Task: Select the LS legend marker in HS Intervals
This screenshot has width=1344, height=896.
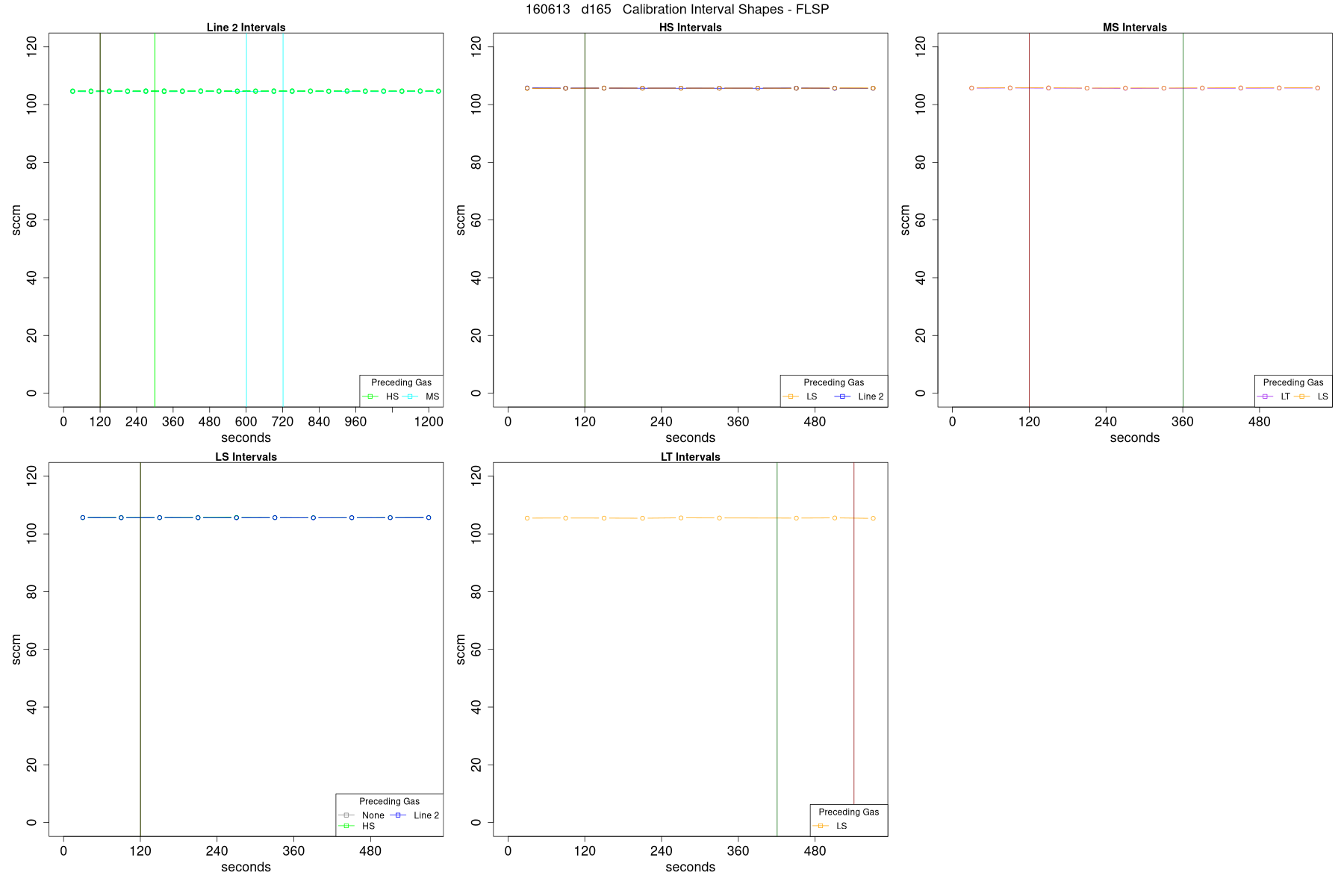Action: [x=791, y=396]
